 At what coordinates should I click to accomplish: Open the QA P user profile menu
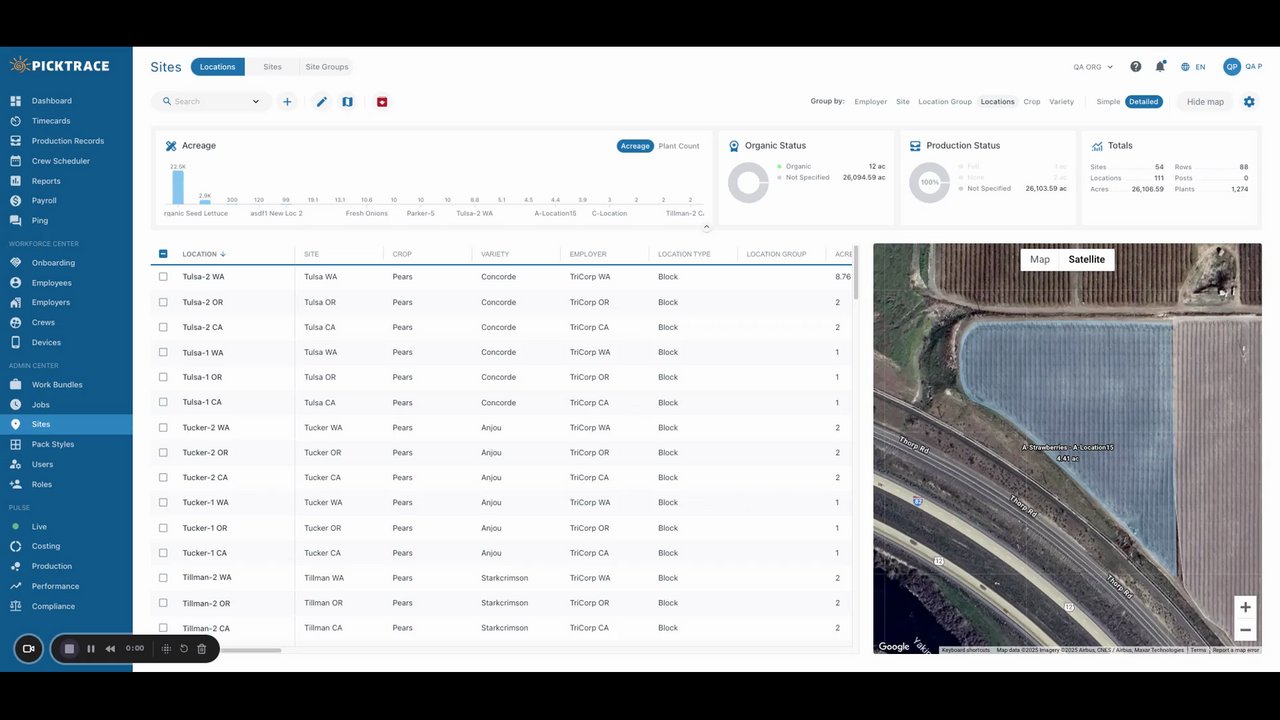(1243, 67)
